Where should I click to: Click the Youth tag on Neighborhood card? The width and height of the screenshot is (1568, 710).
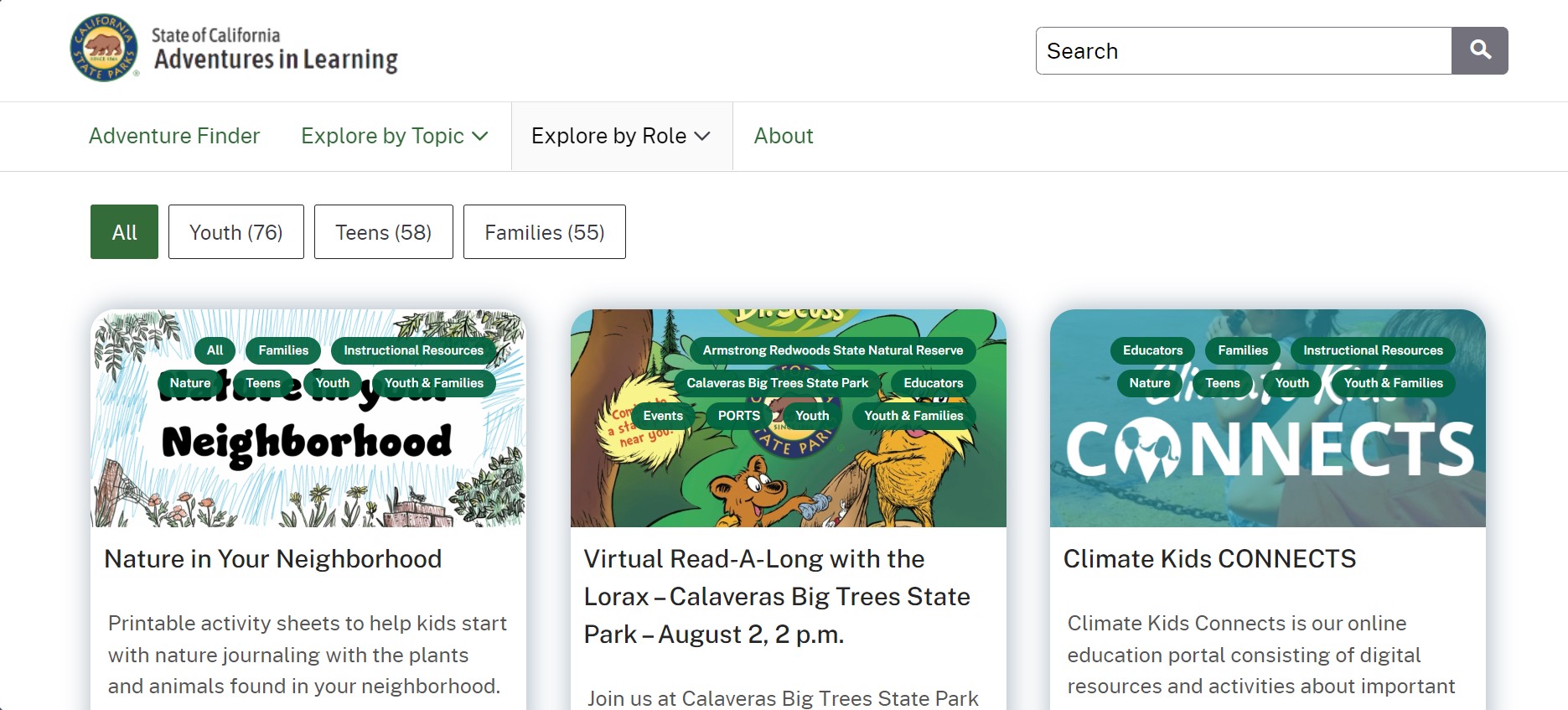333,383
